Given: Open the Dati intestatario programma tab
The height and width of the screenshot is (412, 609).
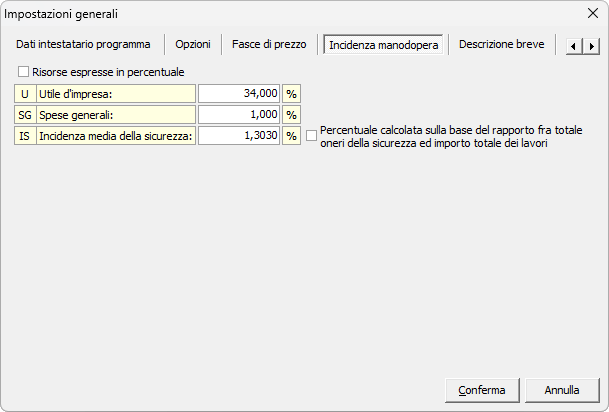Looking at the screenshot, I should [83, 45].
